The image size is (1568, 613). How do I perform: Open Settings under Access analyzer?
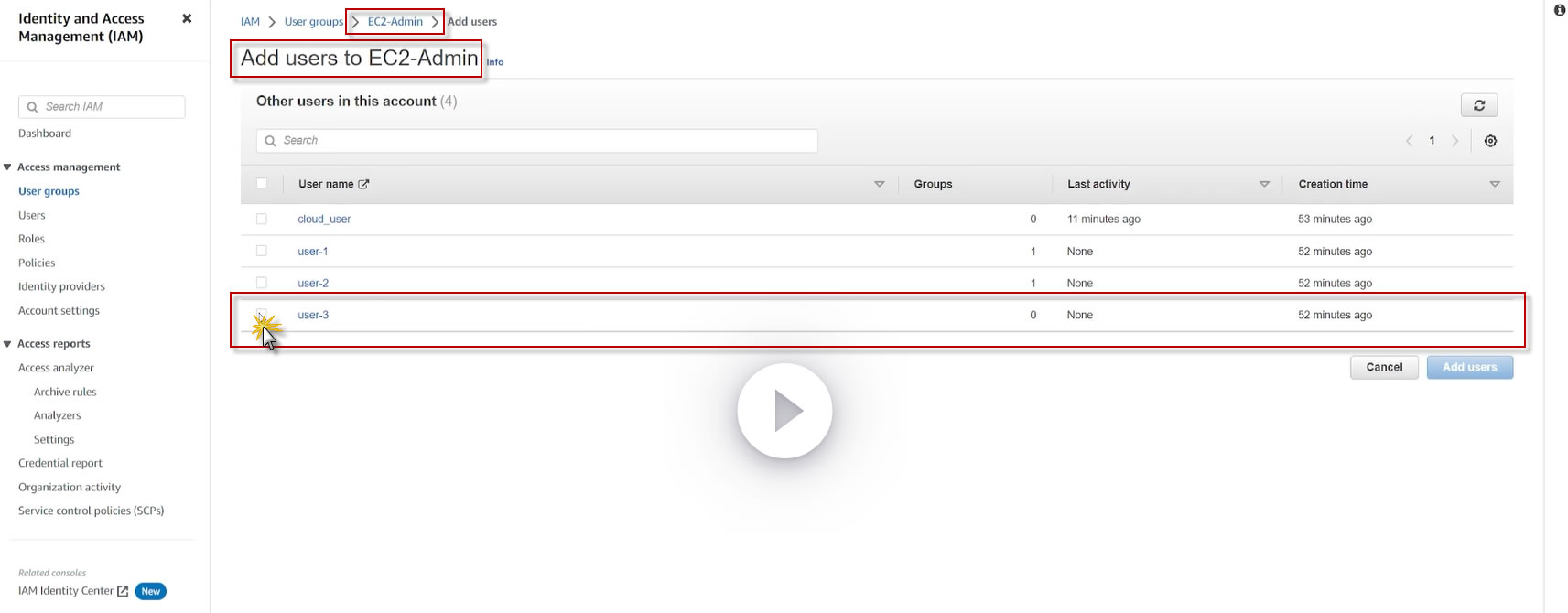click(x=54, y=439)
